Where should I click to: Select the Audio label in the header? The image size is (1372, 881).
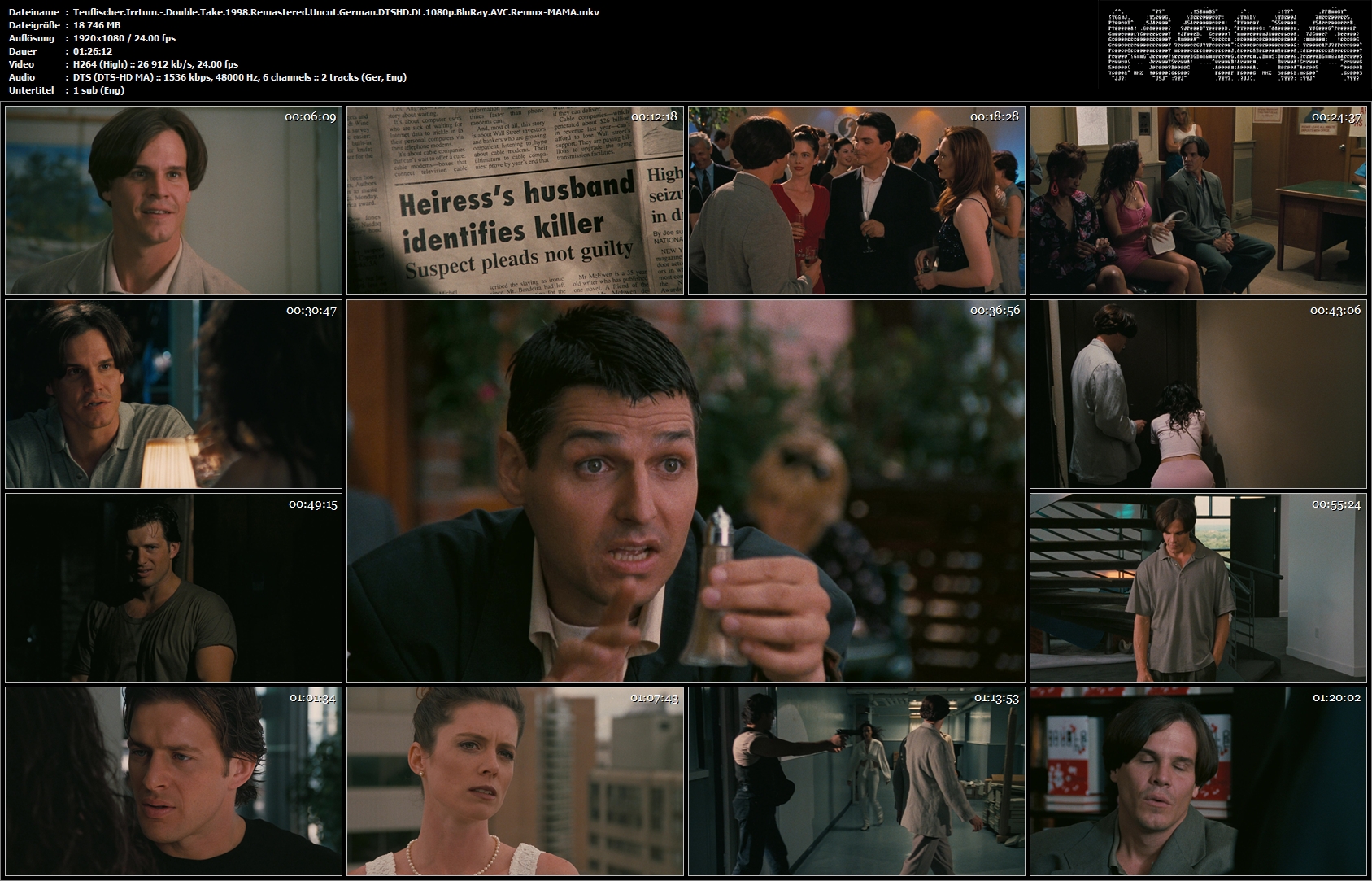tap(22, 77)
